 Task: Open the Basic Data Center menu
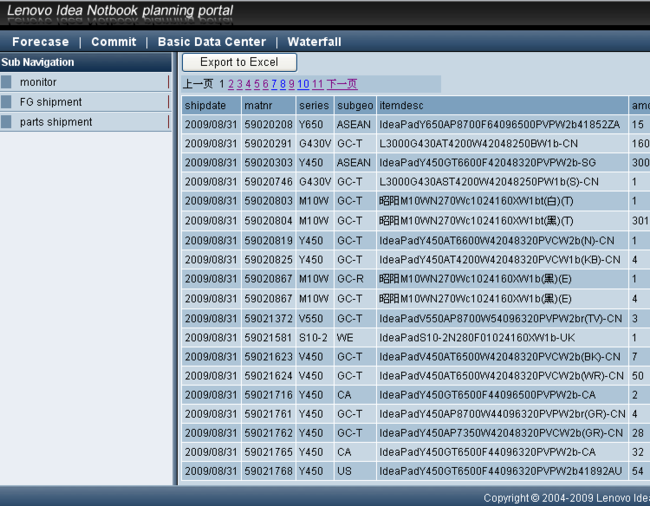pyautogui.click(x=212, y=42)
